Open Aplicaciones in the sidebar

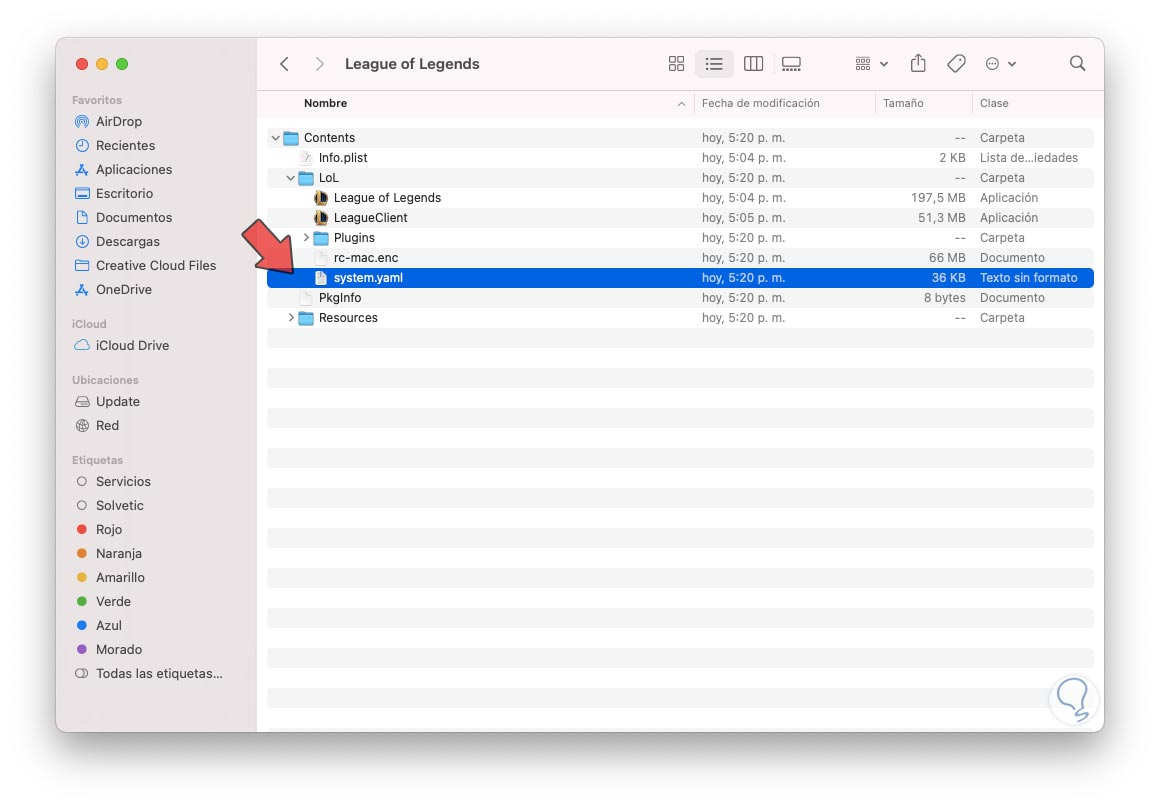pos(134,169)
